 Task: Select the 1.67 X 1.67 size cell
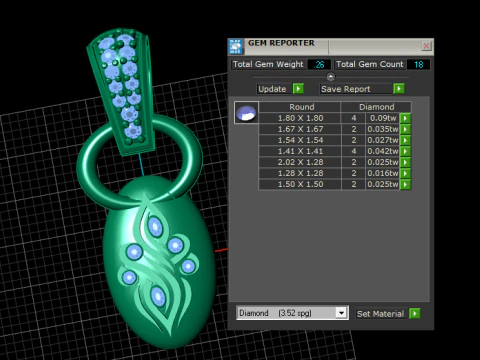[x=300, y=129]
